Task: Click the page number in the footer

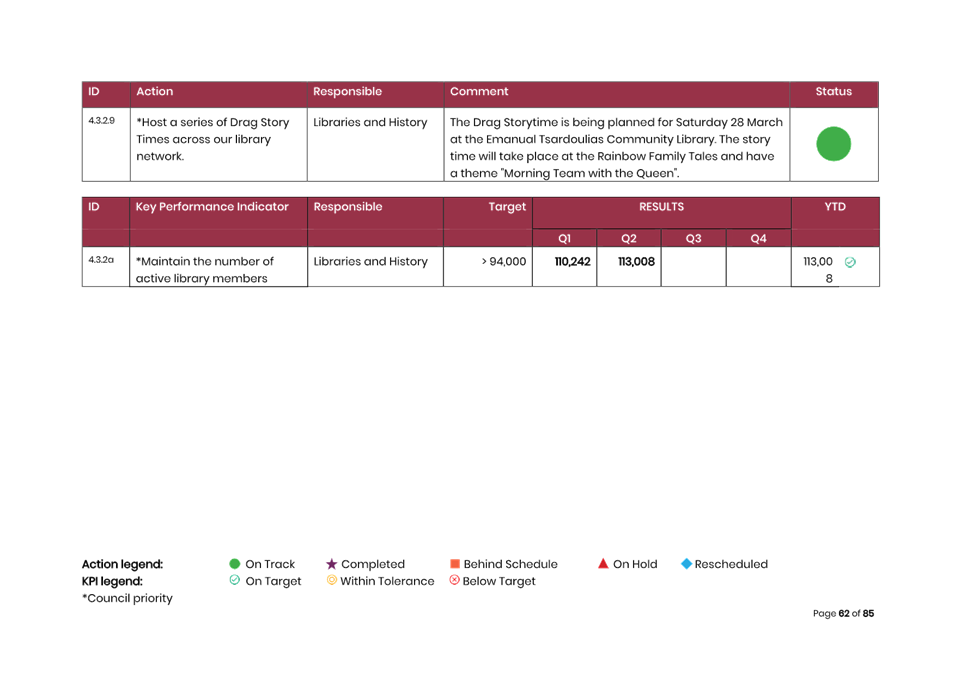Action: pyautogui.click(x=843, y=614)
